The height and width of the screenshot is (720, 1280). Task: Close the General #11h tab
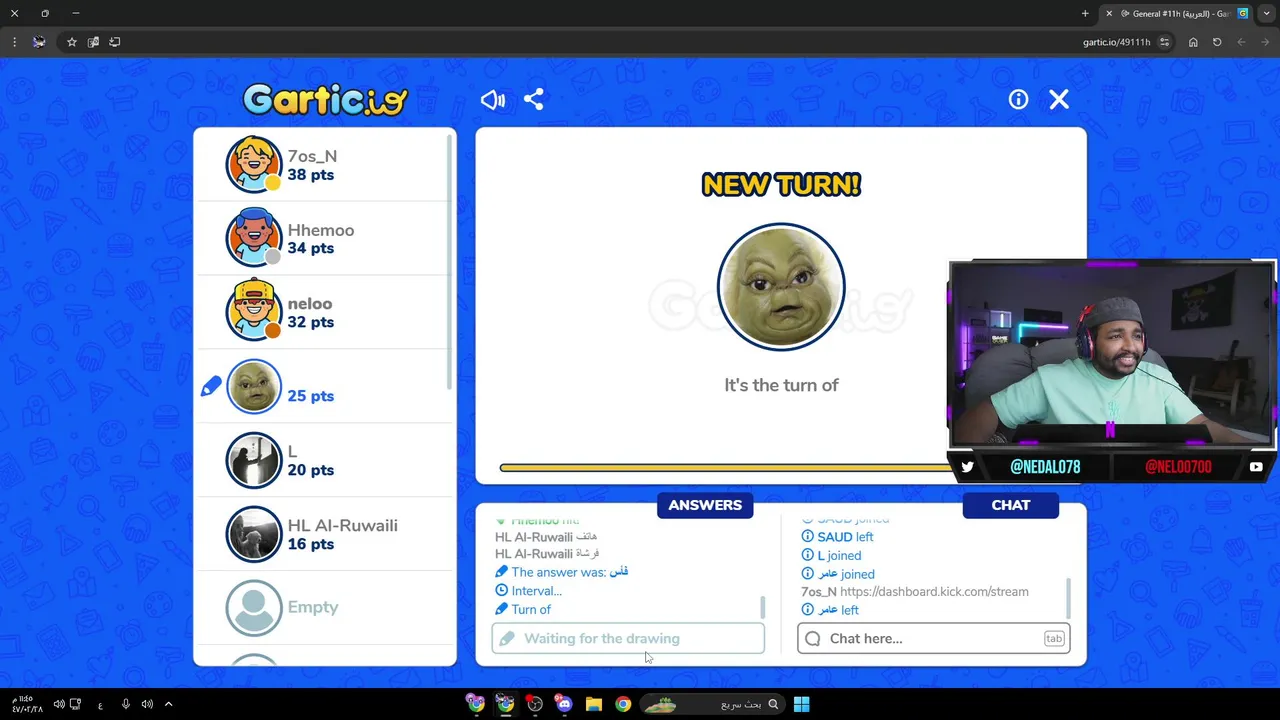click(1108, 13)
